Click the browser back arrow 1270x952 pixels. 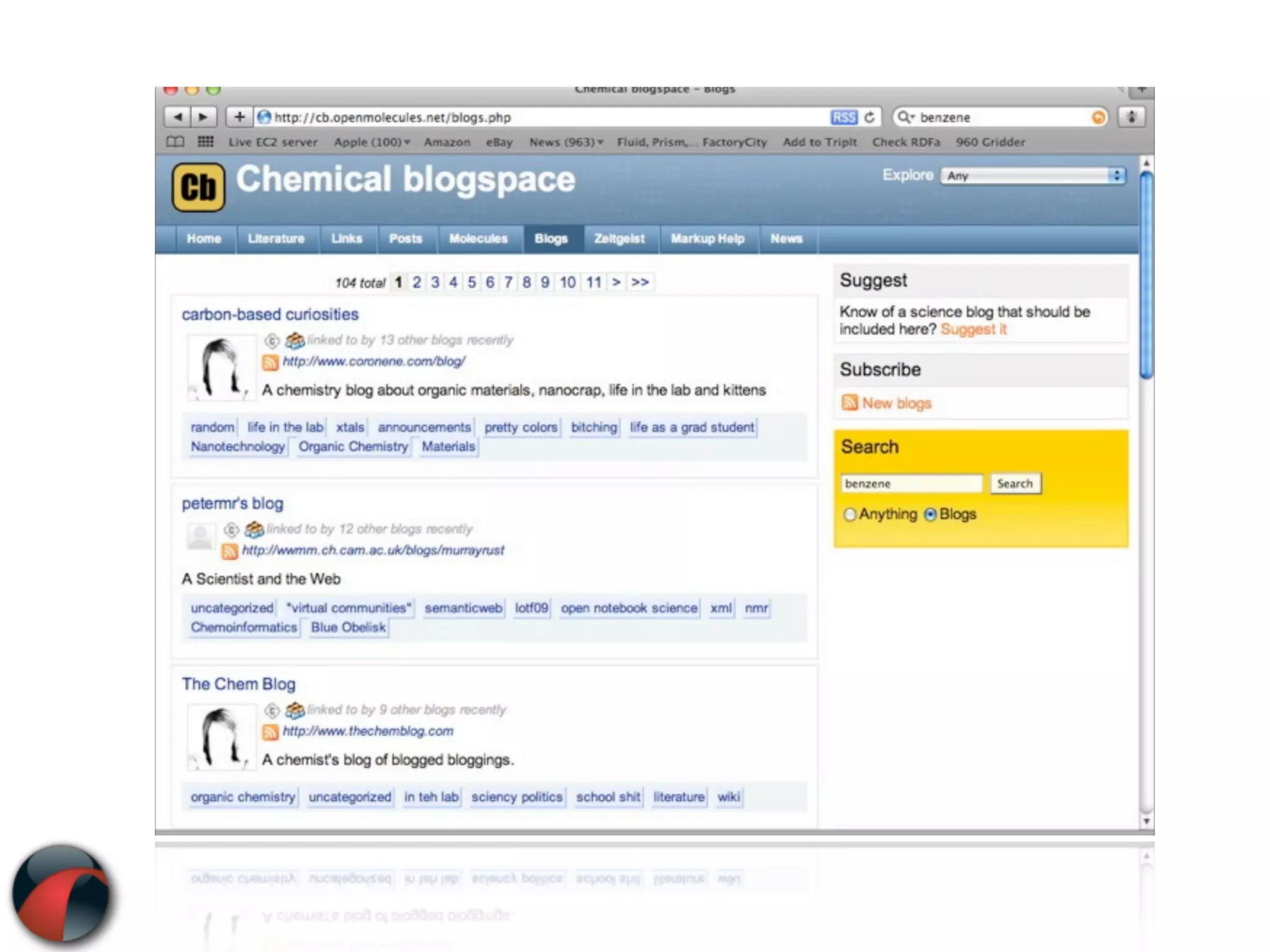(178, 117)
